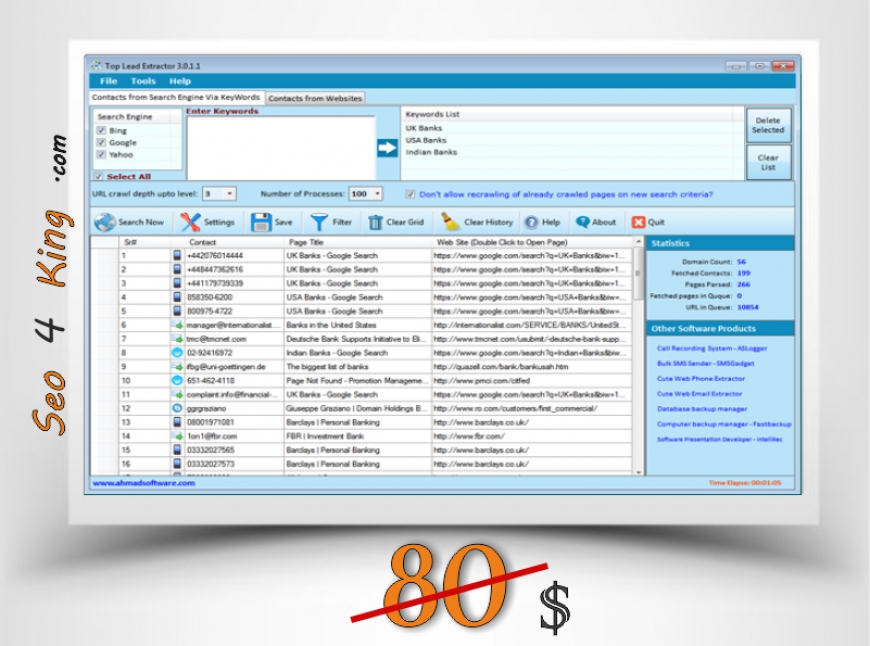Toggle the Yahoo search engine checkbox
Image resolution: width=870 pixels, height=646 pixels.
pos(101,155)
